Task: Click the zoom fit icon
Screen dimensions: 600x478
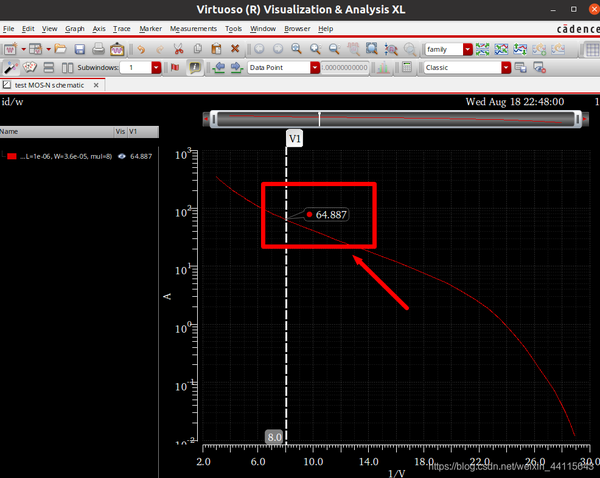Action: tap(371, 49)
